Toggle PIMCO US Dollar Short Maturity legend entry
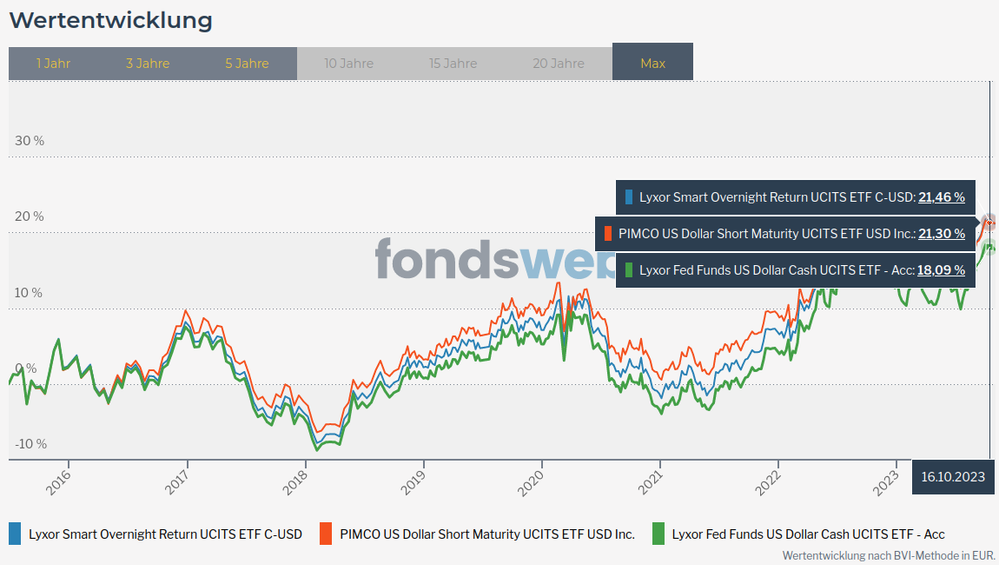 [x=477, y=534]
